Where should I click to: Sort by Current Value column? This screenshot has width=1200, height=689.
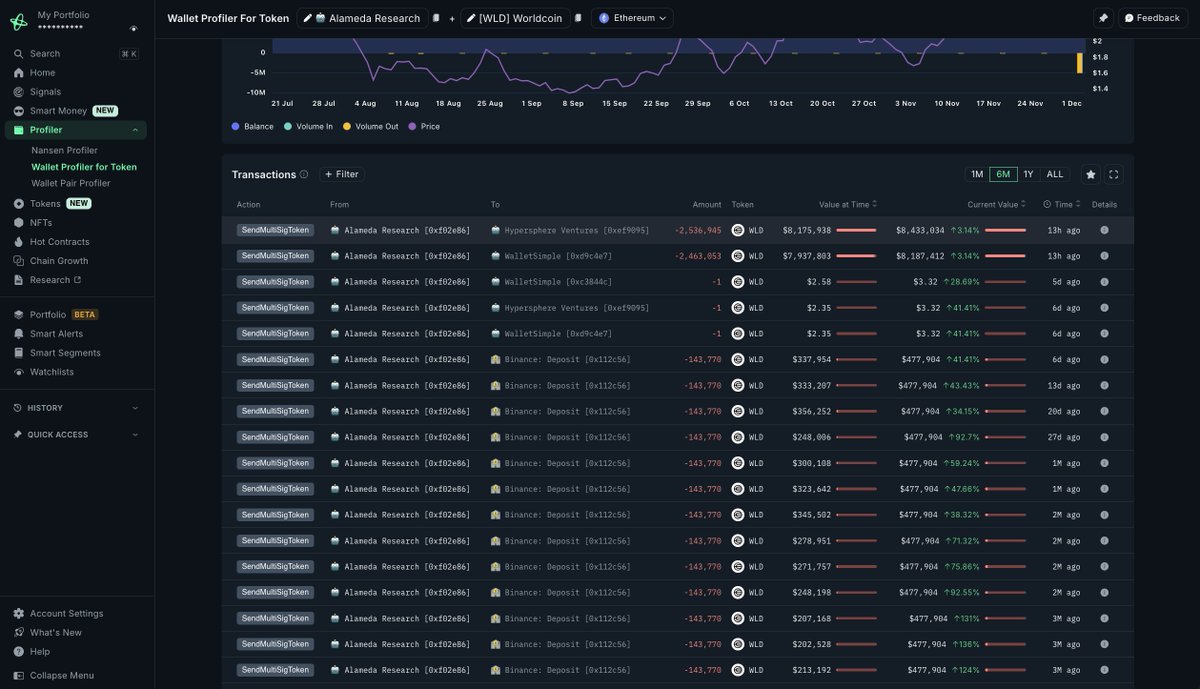pos(996,204)
